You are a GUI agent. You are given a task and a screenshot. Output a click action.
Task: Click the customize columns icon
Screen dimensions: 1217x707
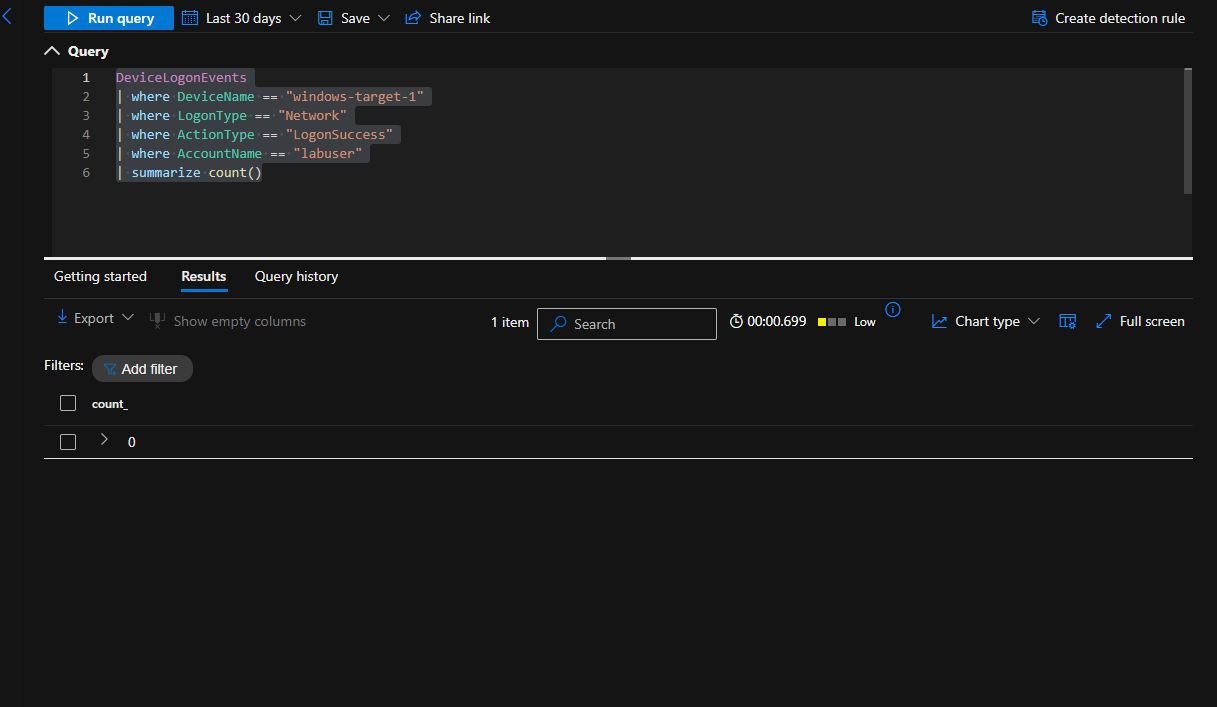pyautogui.click(x=1068, y=321)
